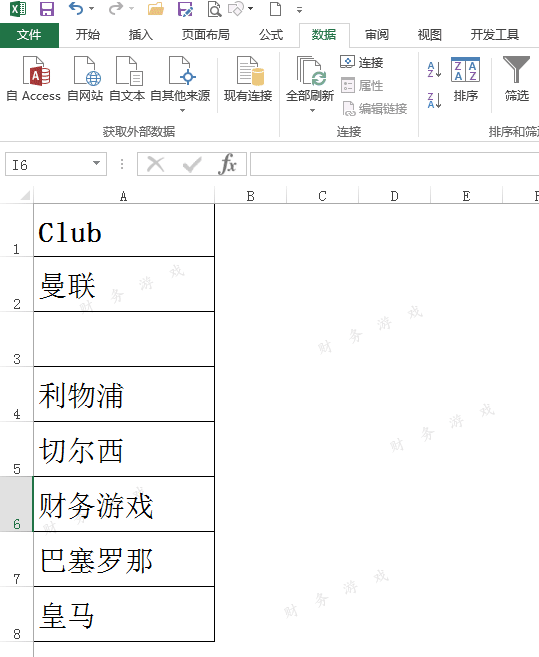Switch to the 视图 (View) tab
Image resolution: width=539 pixels, height=657 pixels.
tap(430, 35)
